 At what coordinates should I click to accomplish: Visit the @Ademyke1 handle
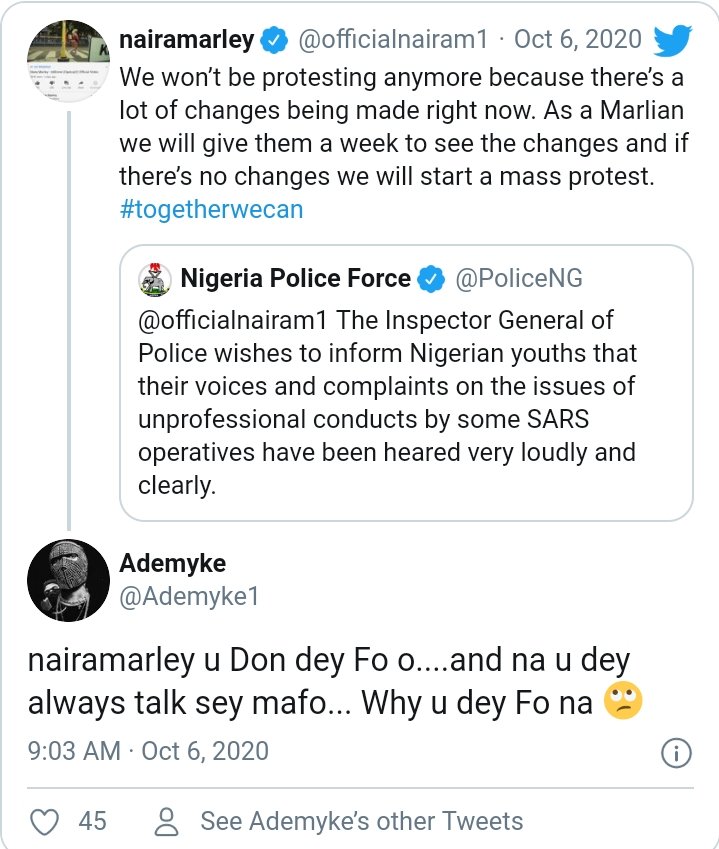point(189,598)
